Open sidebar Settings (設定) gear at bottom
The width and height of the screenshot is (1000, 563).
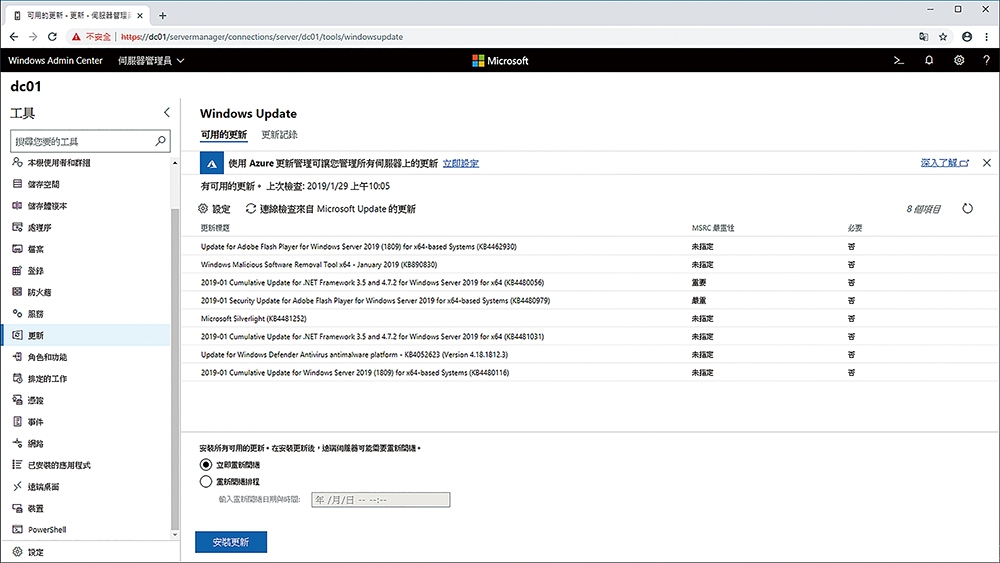(17, 552)
